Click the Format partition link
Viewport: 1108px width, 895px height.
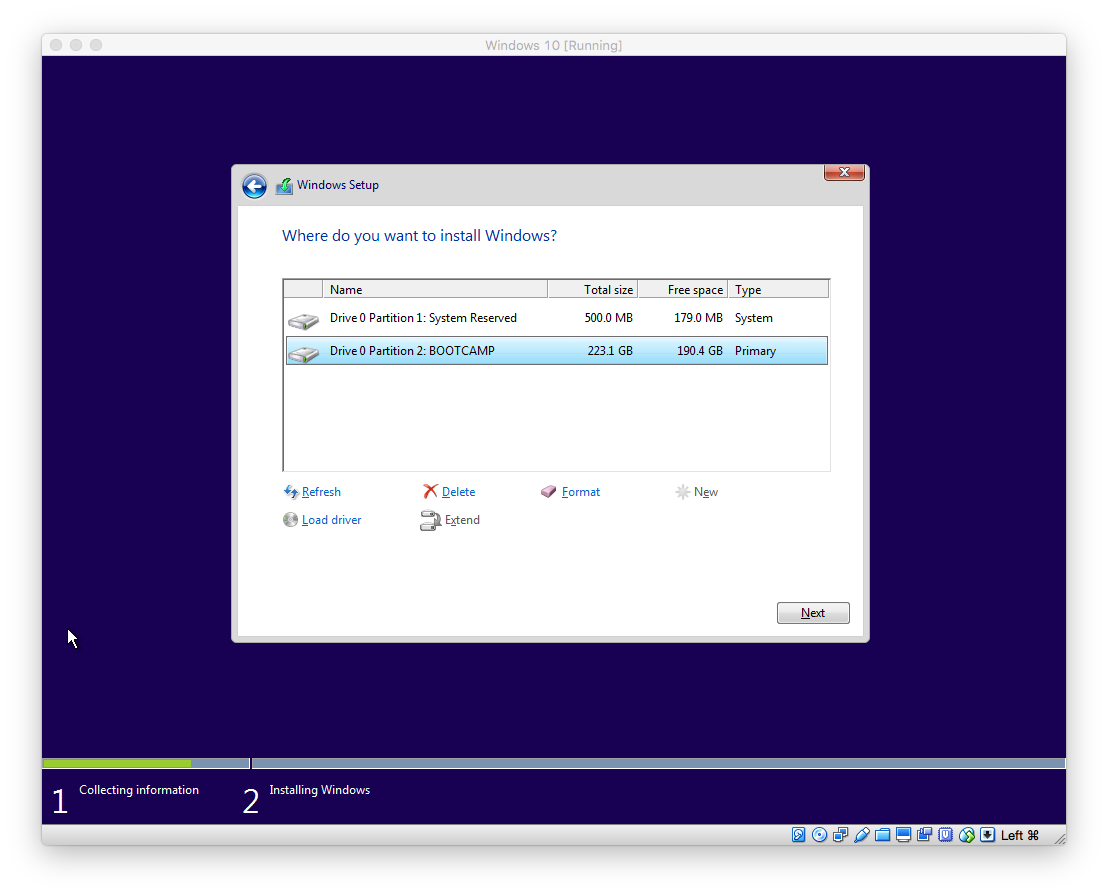581,492
